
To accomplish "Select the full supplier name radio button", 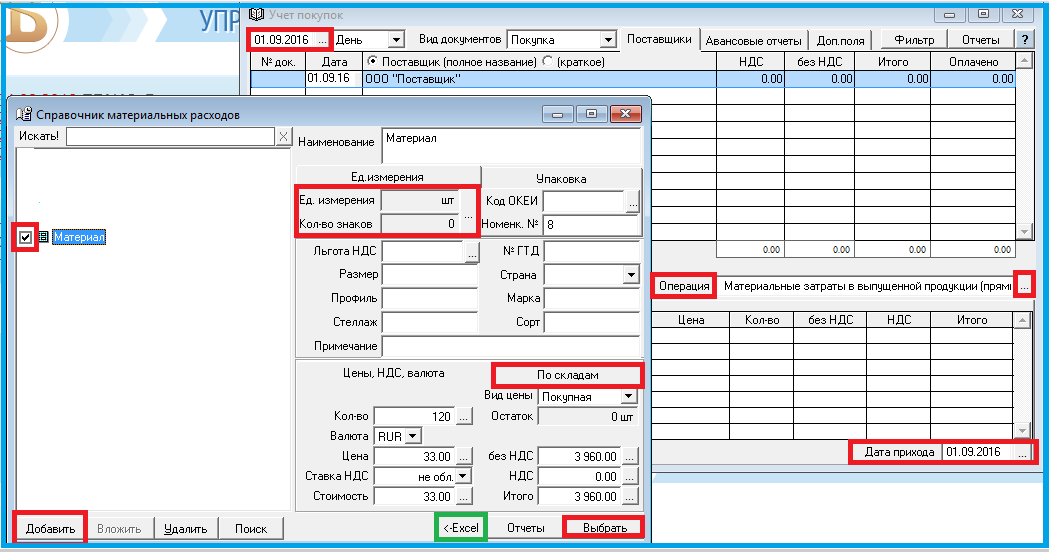I will click(373, 61).
